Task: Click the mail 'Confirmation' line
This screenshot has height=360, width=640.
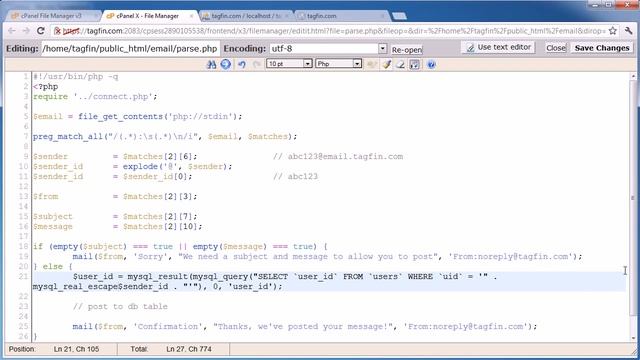Action: point(305,327)
